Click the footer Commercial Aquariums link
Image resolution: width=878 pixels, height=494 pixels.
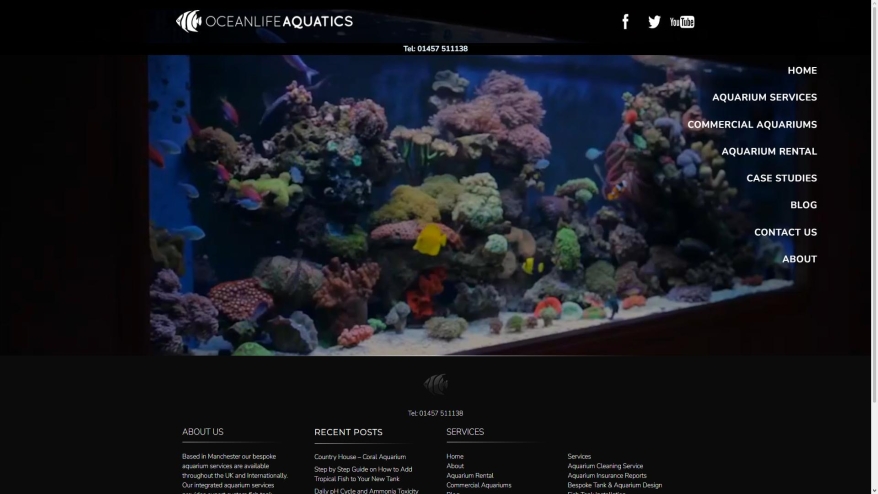coord(479,485)
